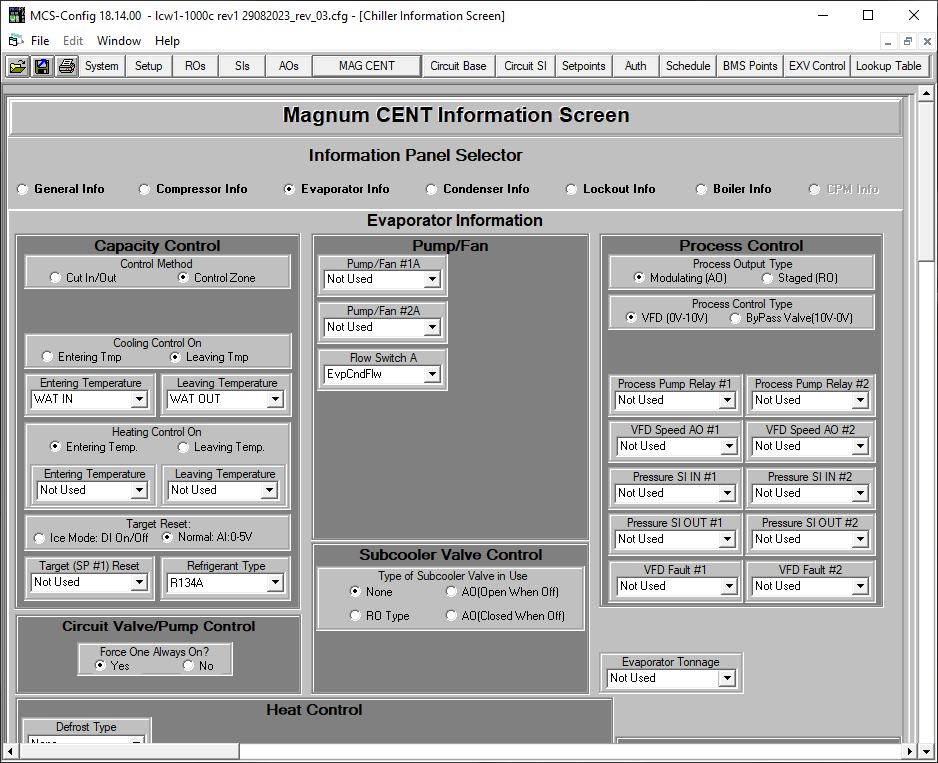The height and width of the screenshot is (763, 938).
Task: Choose Cut In/Out control method
Action: 56,278
